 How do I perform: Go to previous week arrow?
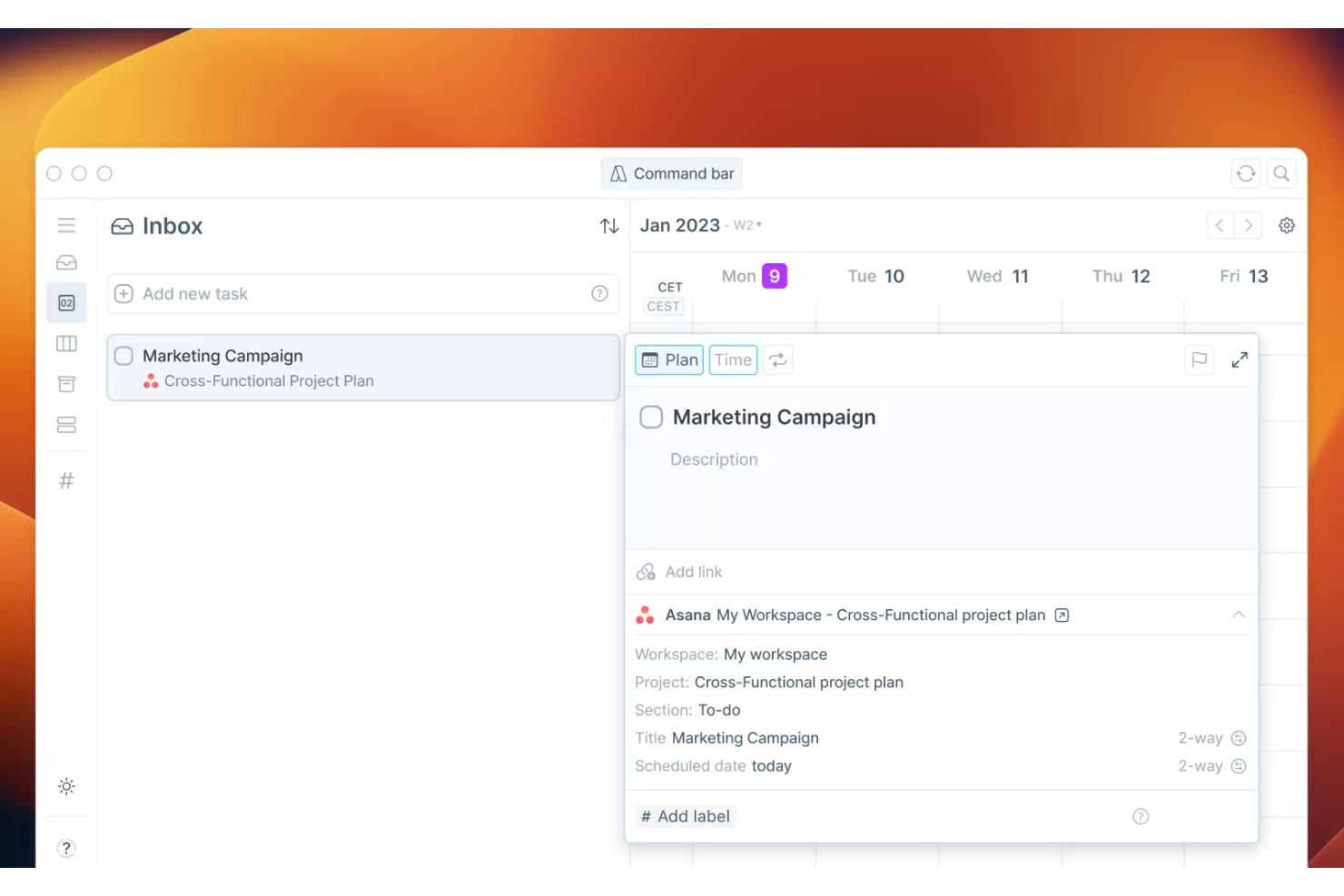[x=1220, y=225]
